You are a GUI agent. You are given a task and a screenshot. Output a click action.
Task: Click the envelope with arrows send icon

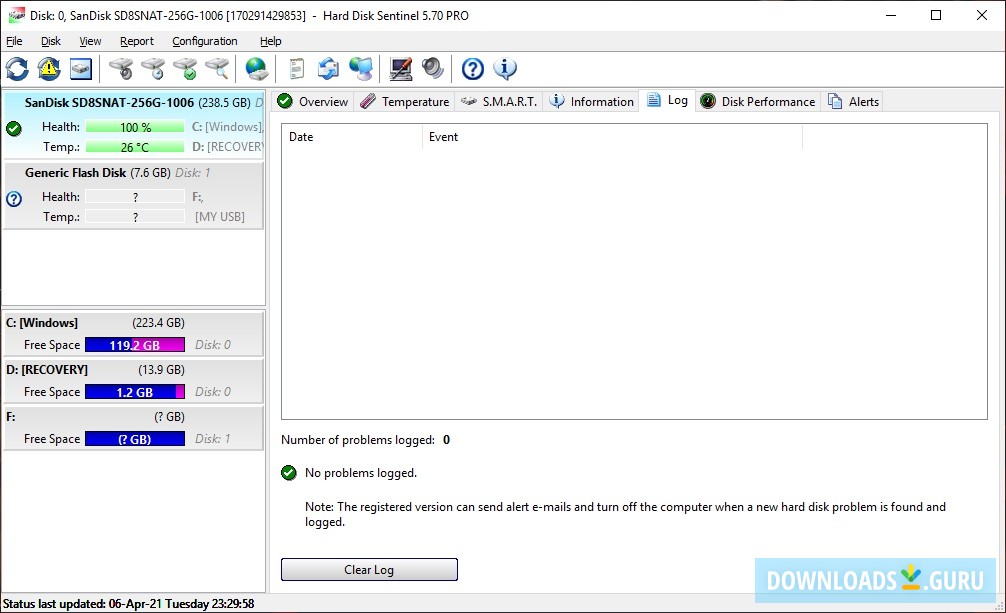coord(328,69)
